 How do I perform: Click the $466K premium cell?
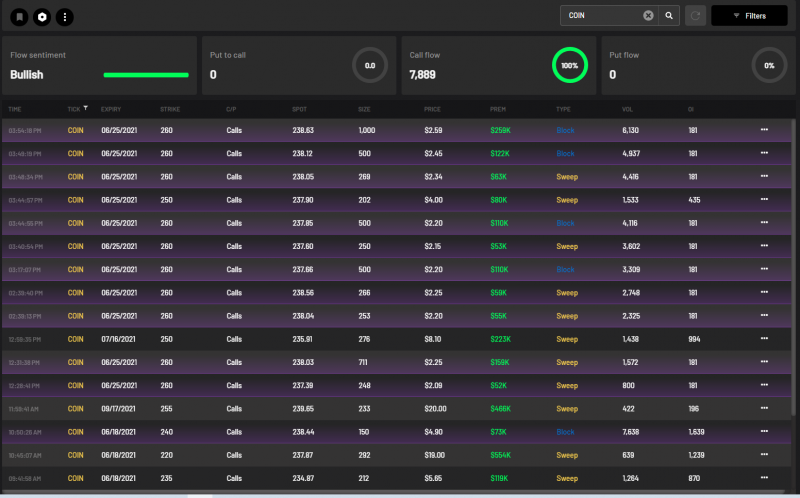pyautogui.click(x=500, y=409)
